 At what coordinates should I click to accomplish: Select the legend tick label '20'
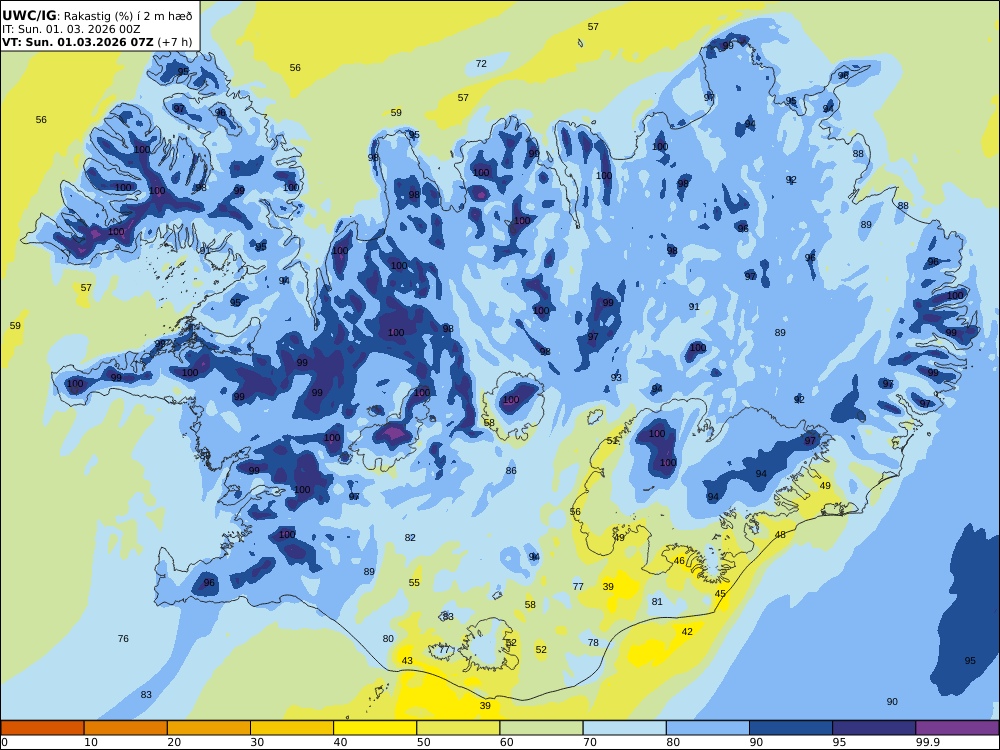click(x=173, y=742)
